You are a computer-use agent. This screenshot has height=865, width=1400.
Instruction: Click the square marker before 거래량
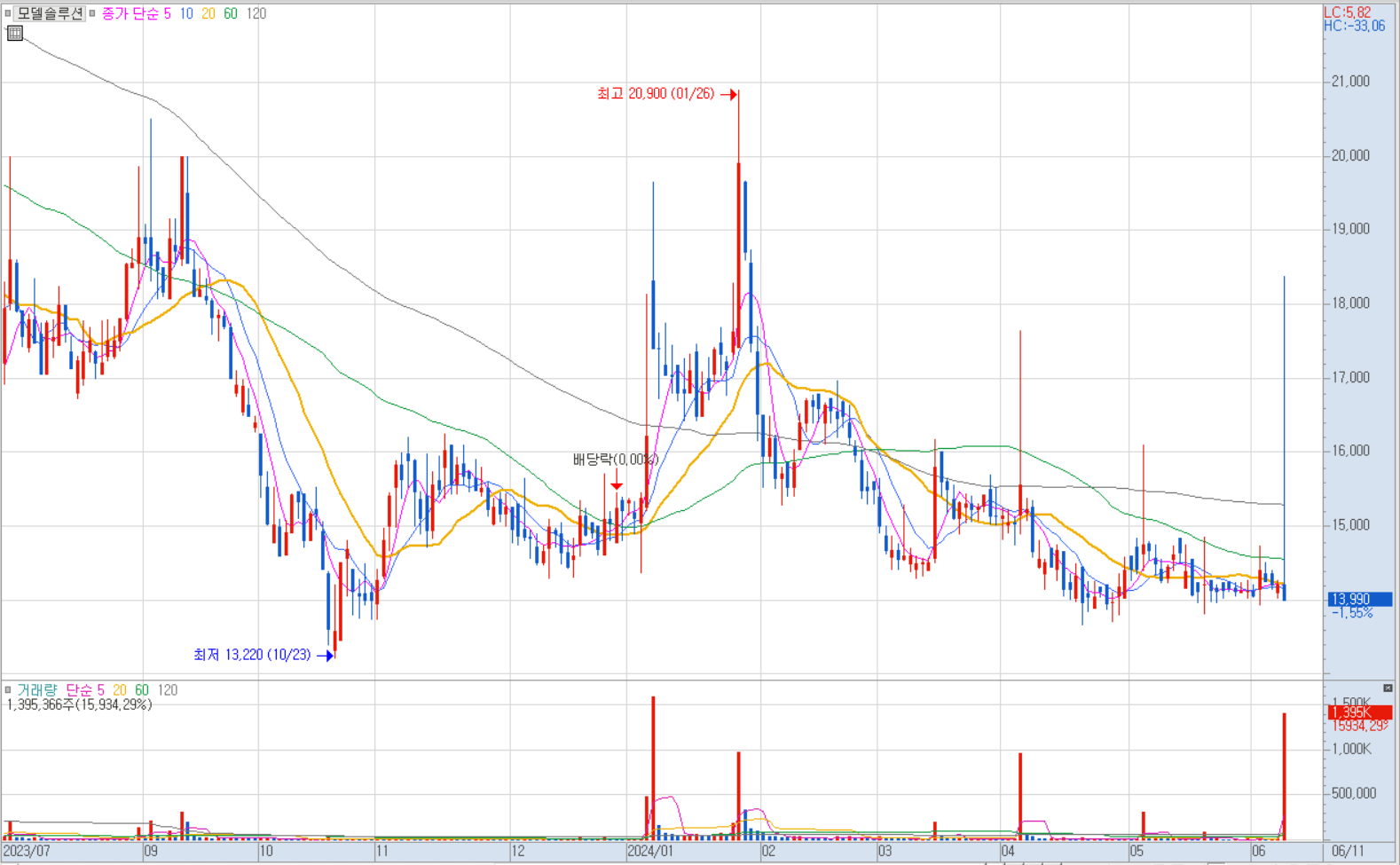tap(7, 689)
